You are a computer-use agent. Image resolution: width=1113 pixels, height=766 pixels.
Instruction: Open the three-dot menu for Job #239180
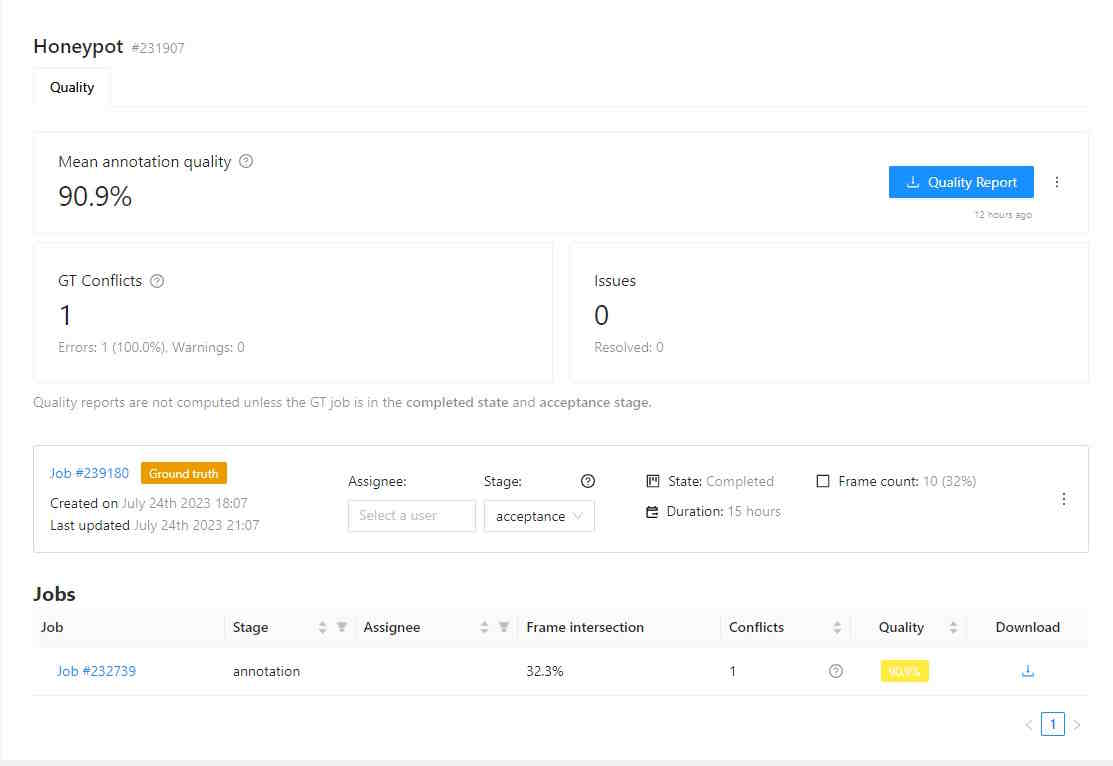pos(1064,499)
